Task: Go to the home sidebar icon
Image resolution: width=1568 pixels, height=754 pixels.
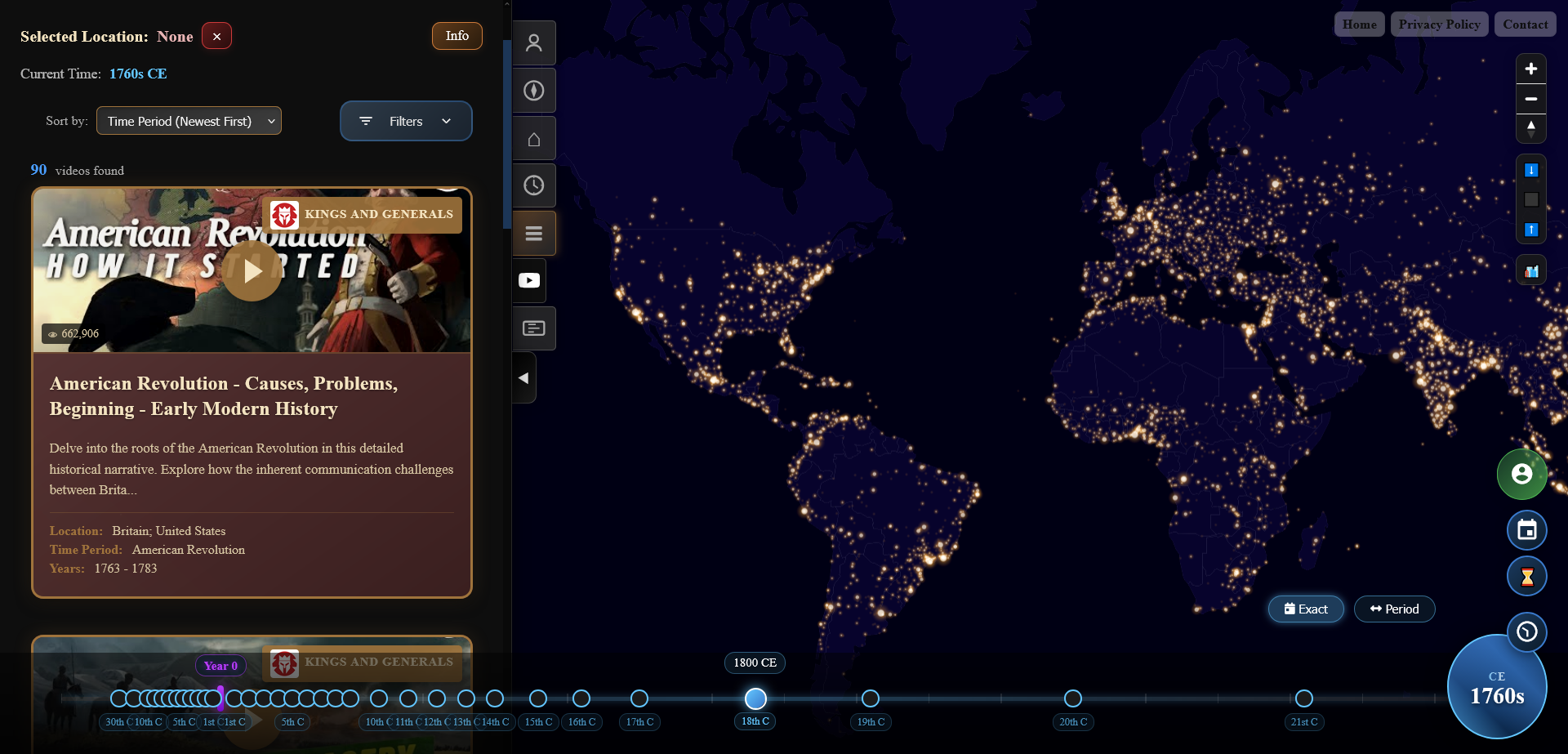Action: (534, 139)
